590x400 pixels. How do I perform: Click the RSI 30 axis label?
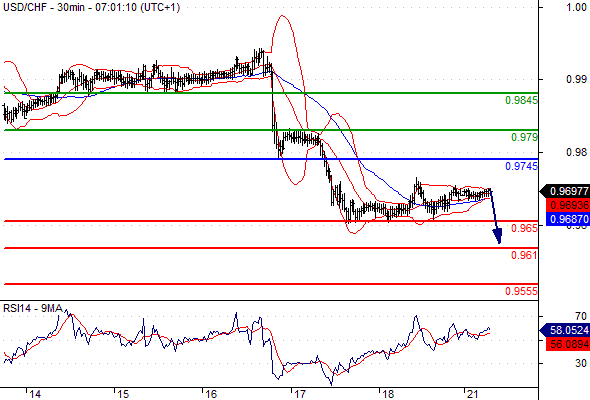pos(581,363)
